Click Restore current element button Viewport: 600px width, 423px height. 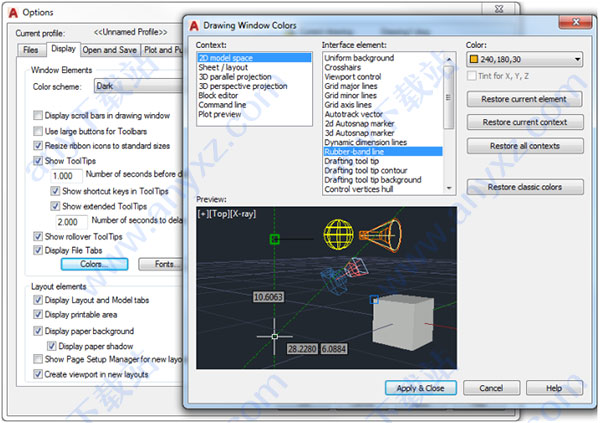(525, 99)
